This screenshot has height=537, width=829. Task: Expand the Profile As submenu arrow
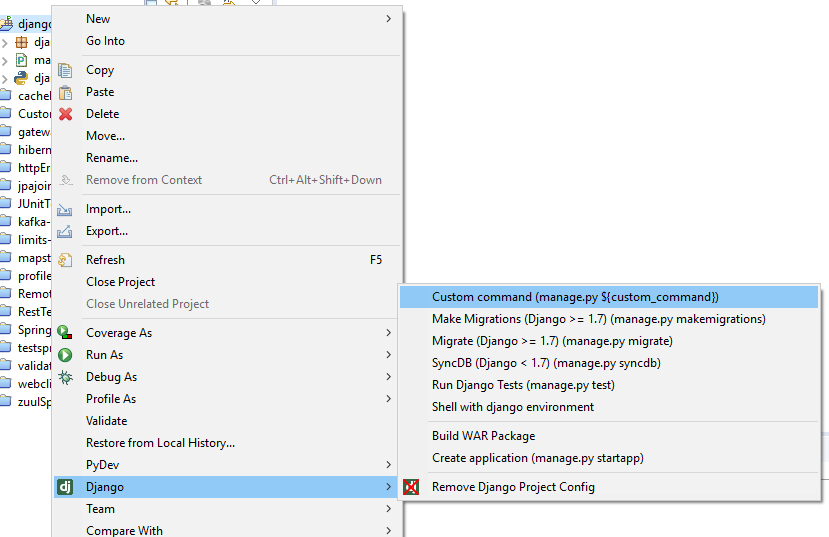(389, 399)
